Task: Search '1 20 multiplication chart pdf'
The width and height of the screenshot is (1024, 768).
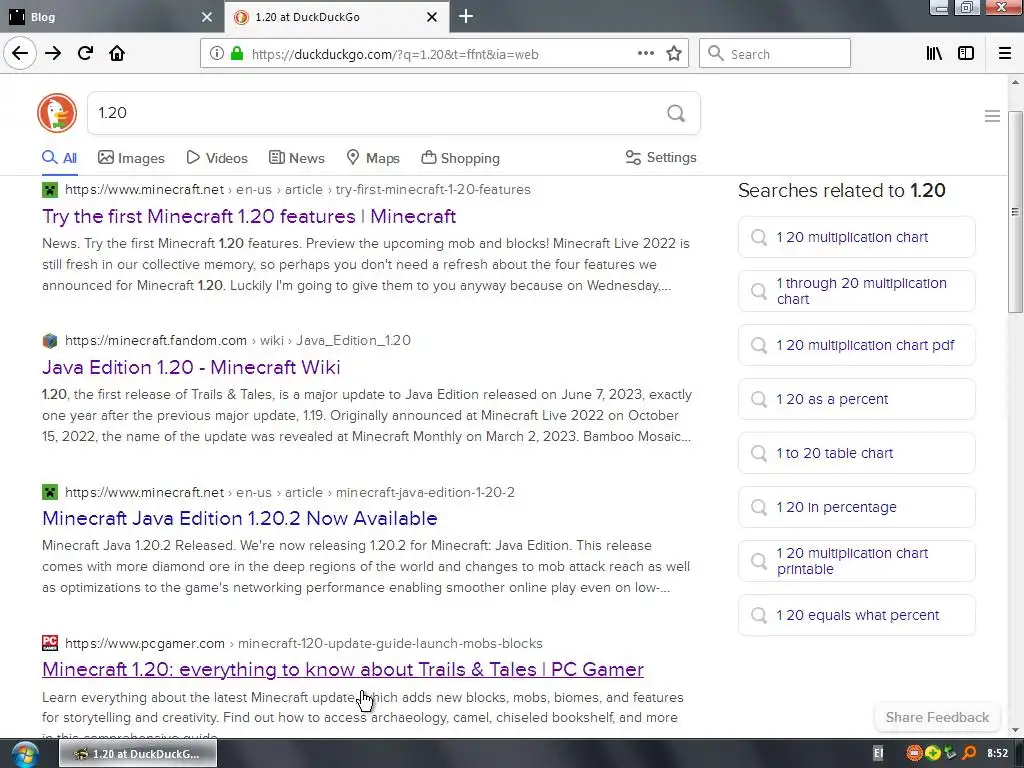Action: tap(857, 345)
